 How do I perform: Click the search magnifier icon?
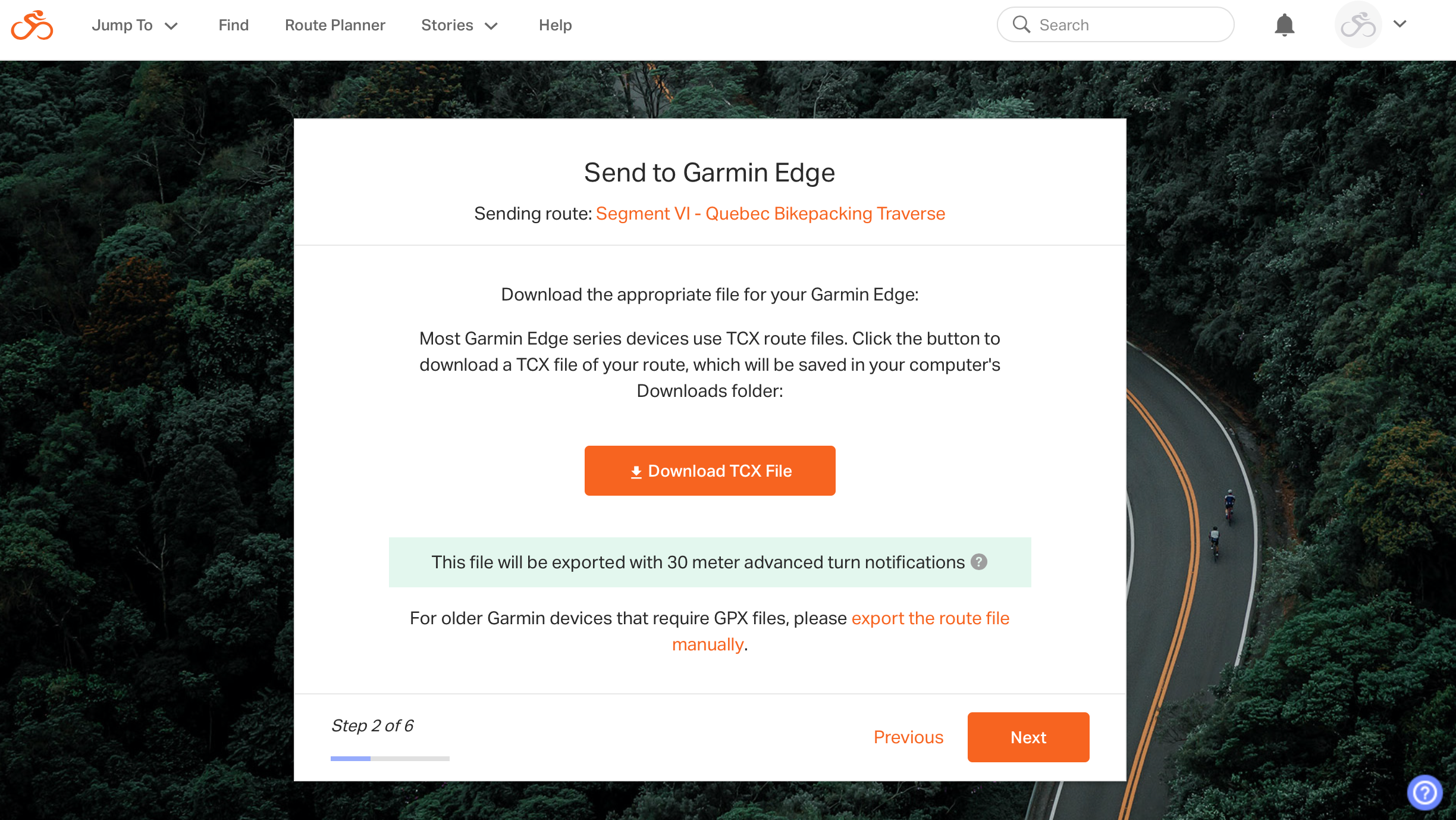[x=1021, y=24]
